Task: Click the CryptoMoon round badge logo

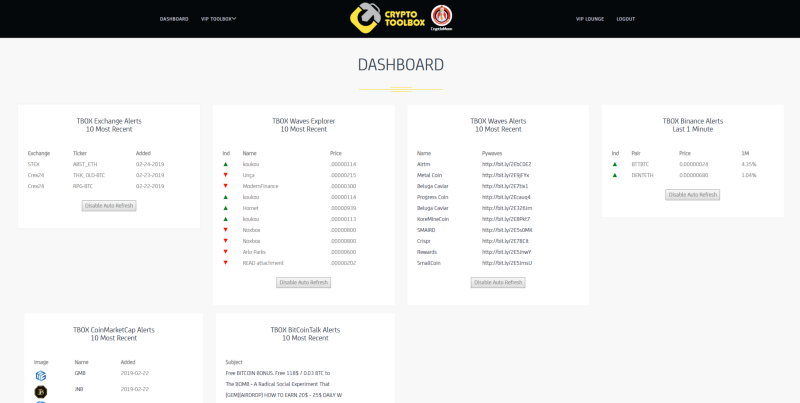Action: 441,18
